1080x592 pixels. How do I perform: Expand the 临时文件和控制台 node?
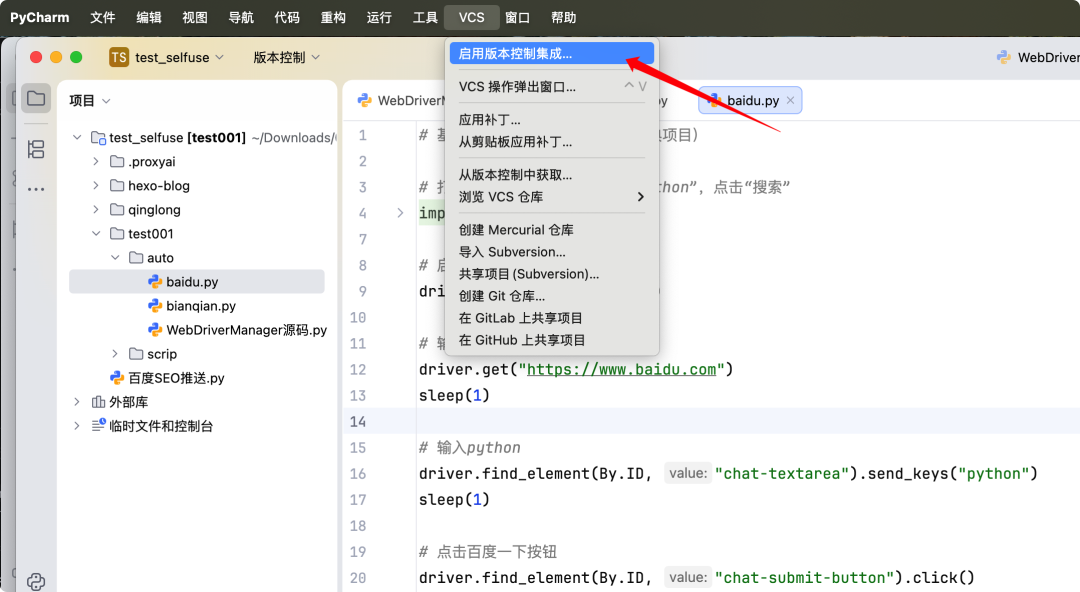pos(77,426)
